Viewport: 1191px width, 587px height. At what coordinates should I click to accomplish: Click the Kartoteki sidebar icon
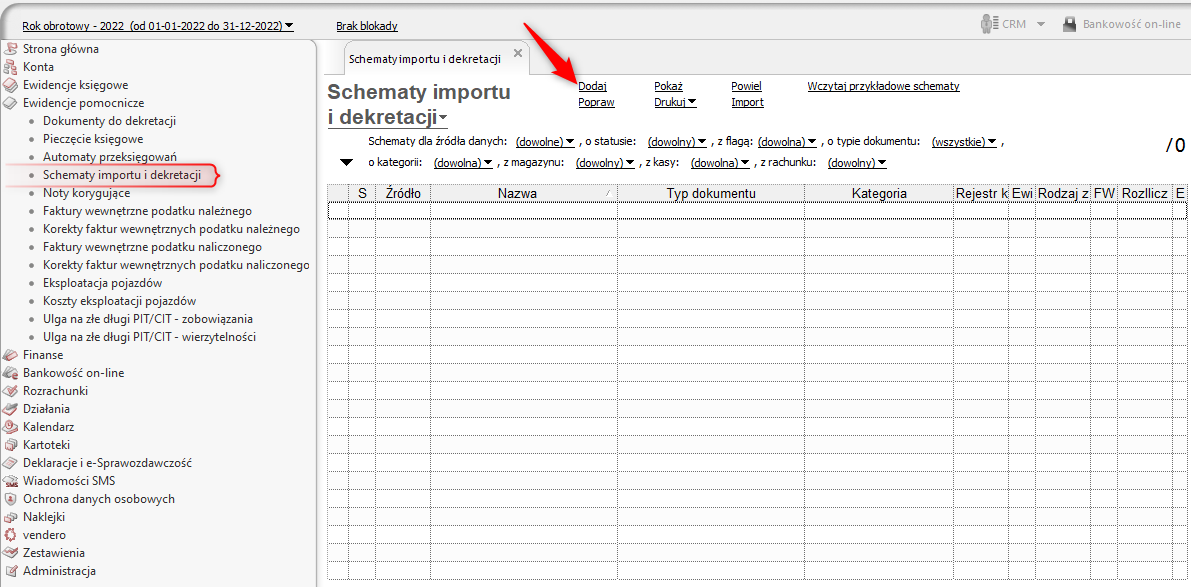[x=11, y=444]
